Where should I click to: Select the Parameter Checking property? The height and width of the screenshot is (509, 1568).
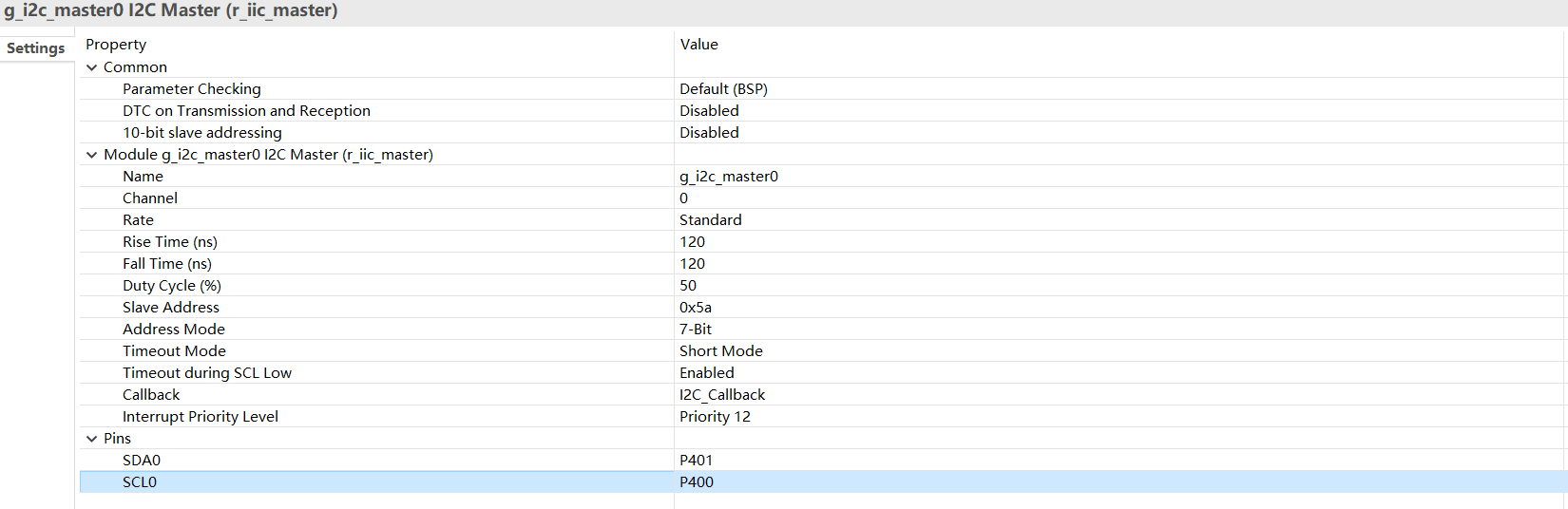(192, 89)
